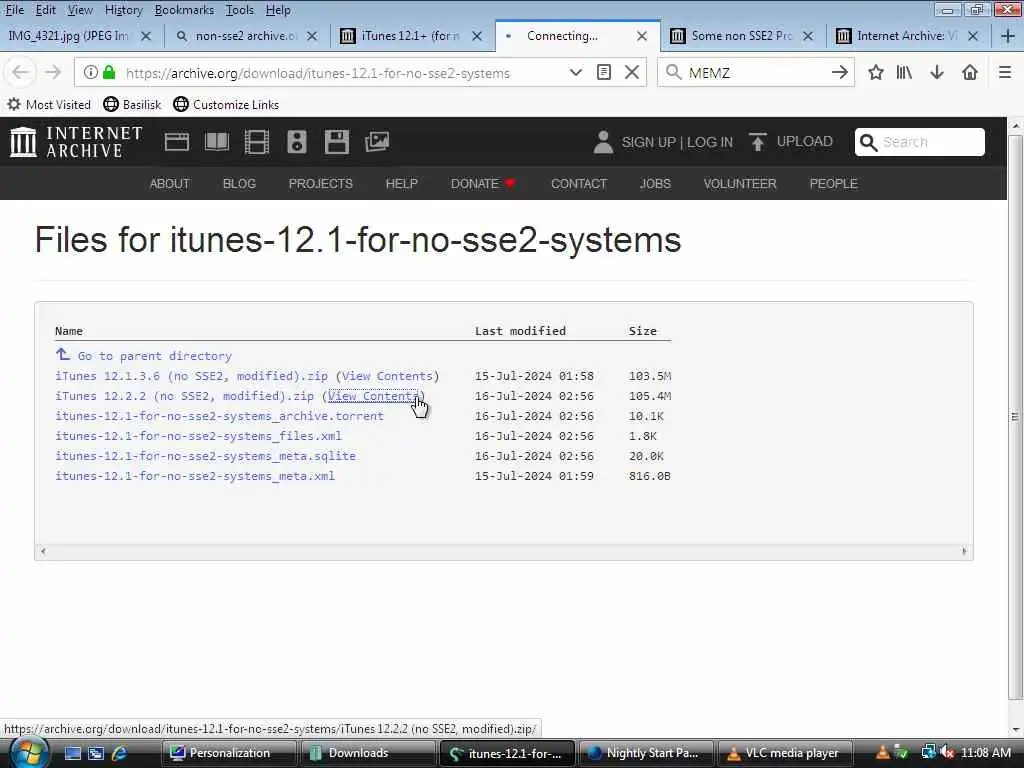The width and height of the screenshot is (1024, 768).
Task: Click the horizontal scrollbar of file list
Action: (x=504, y=551)
